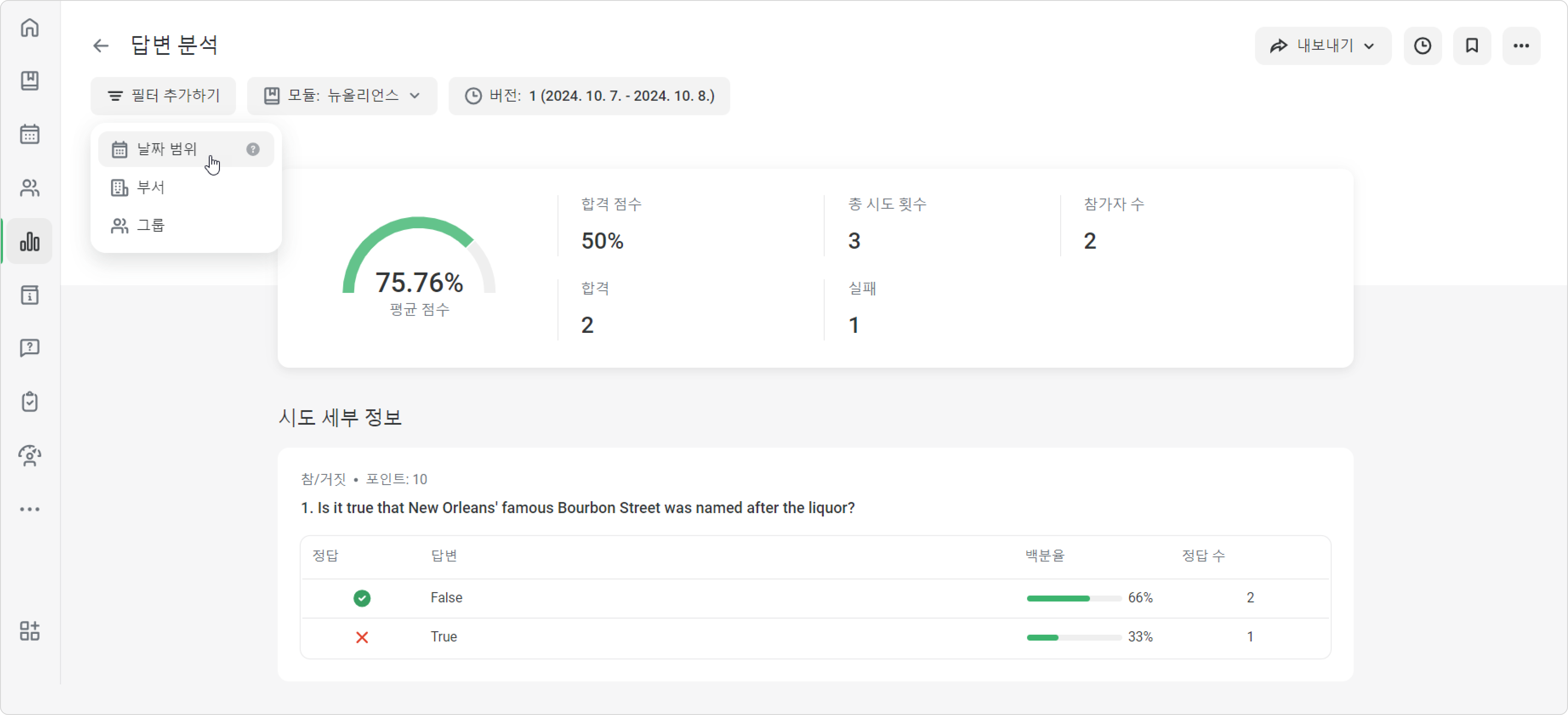The height and width of the screenshot is (715, 1568).
Task: Click the 필터 추가하기 button
Action: point(163,95)
